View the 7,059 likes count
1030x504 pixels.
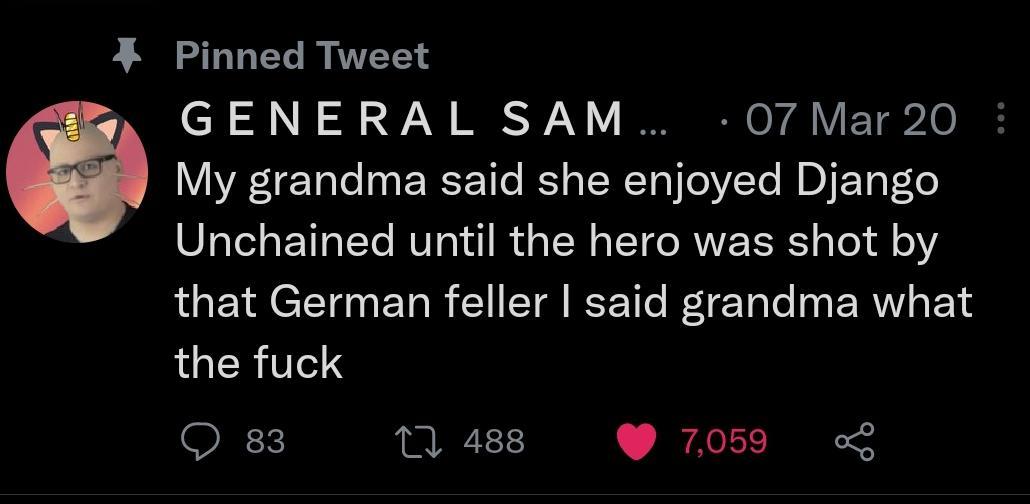(724, 441)
